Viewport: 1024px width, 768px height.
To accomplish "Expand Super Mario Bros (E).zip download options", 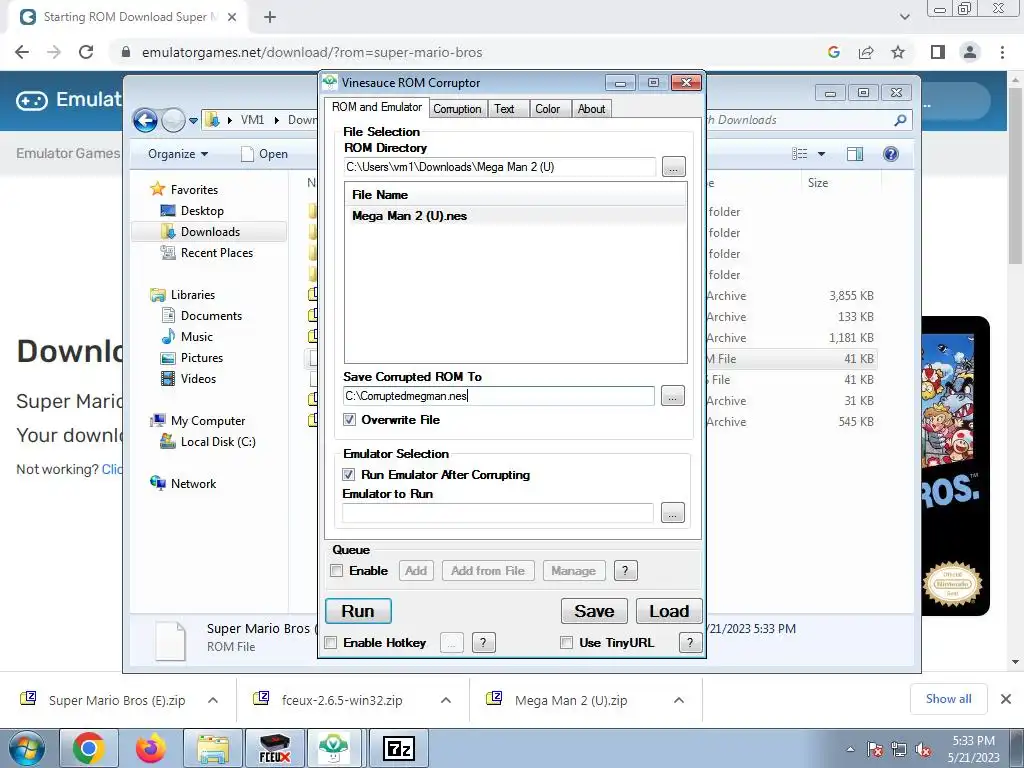I will pyautogui.click(x=213, y=700).
